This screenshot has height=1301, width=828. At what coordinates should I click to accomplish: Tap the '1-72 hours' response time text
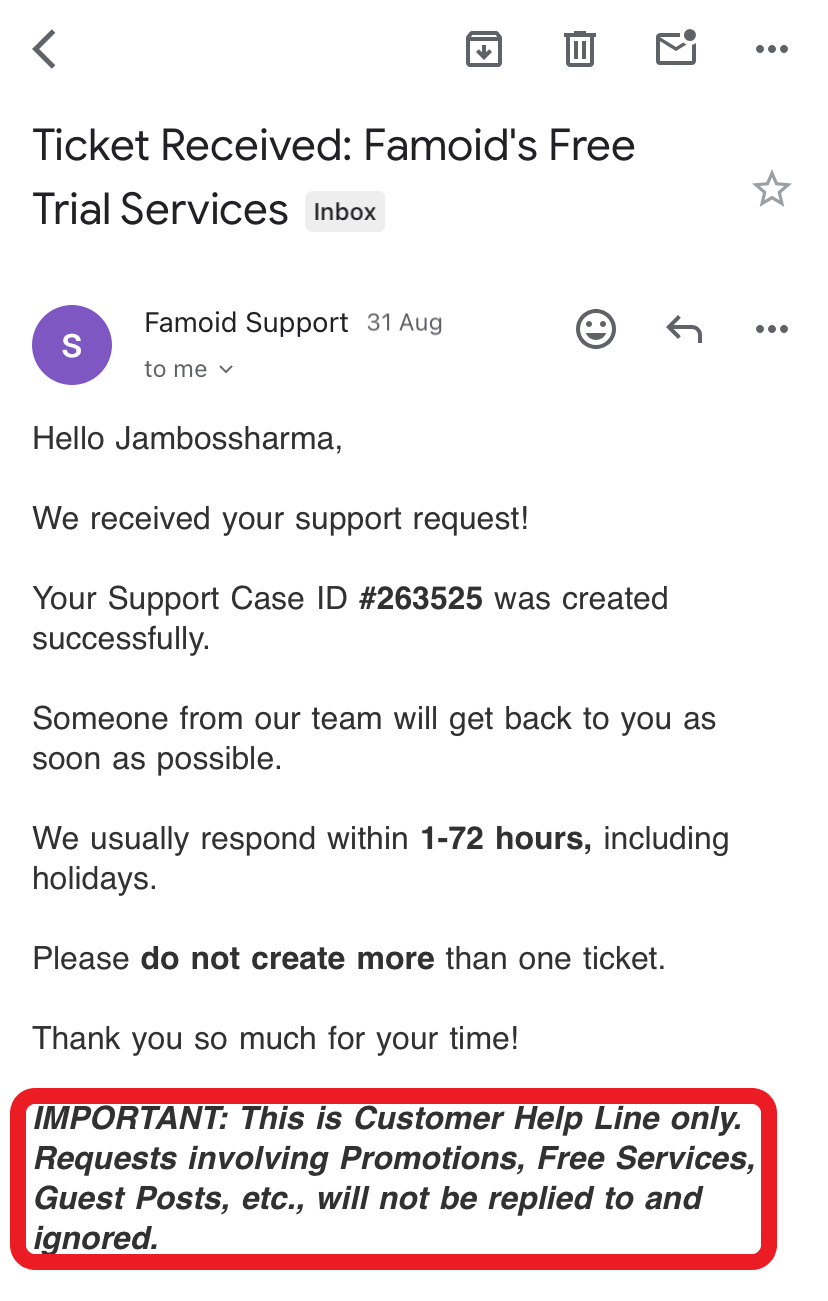click(505, 838)
